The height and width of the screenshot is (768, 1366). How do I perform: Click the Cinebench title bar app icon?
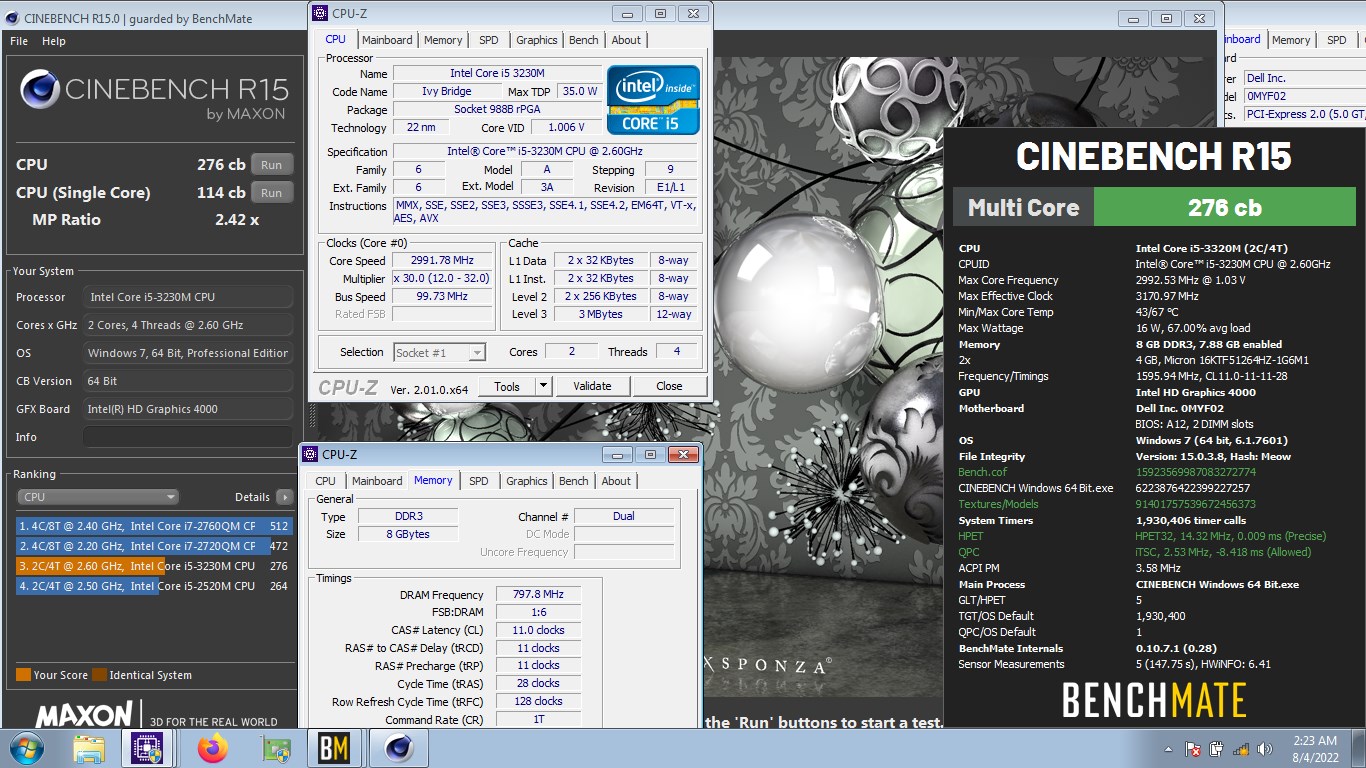[11, 17]
